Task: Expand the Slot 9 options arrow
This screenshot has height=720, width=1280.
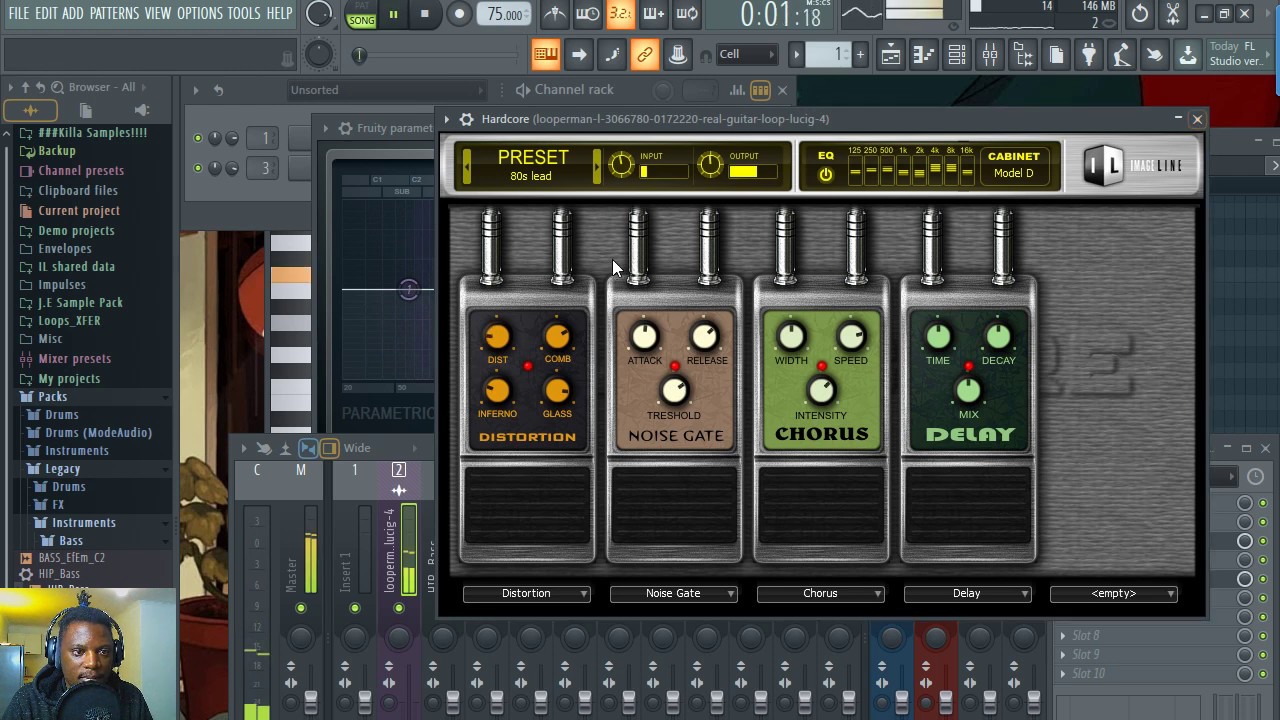Action: point(1063,655)
